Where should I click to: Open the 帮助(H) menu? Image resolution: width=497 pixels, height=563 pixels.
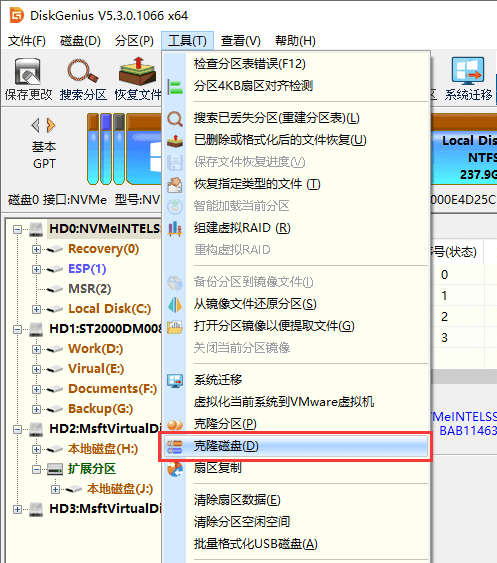[x=295, y=41]
